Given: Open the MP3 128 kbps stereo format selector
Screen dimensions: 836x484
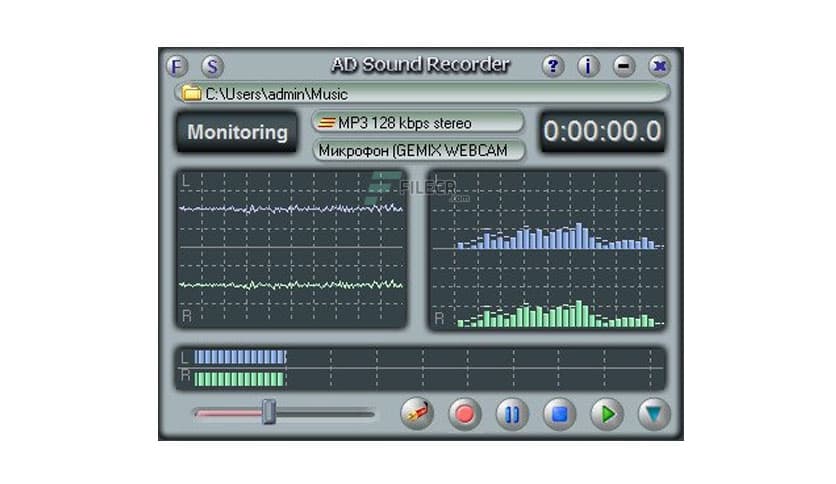Looking at the screenshot, I should tap(419, 123).
